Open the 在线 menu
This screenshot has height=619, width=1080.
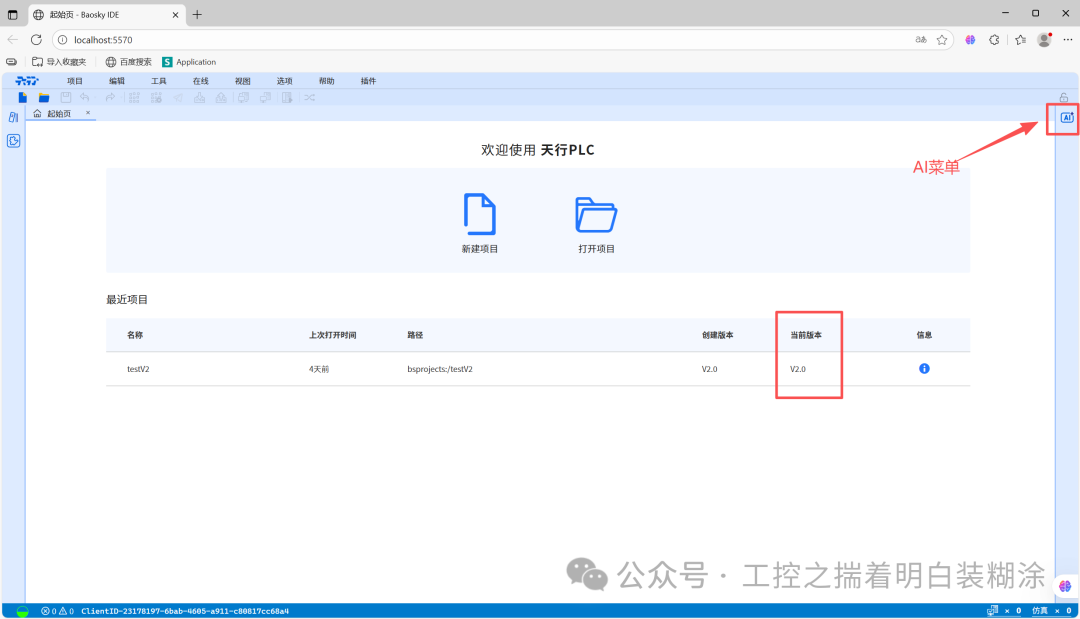(200, 81)
